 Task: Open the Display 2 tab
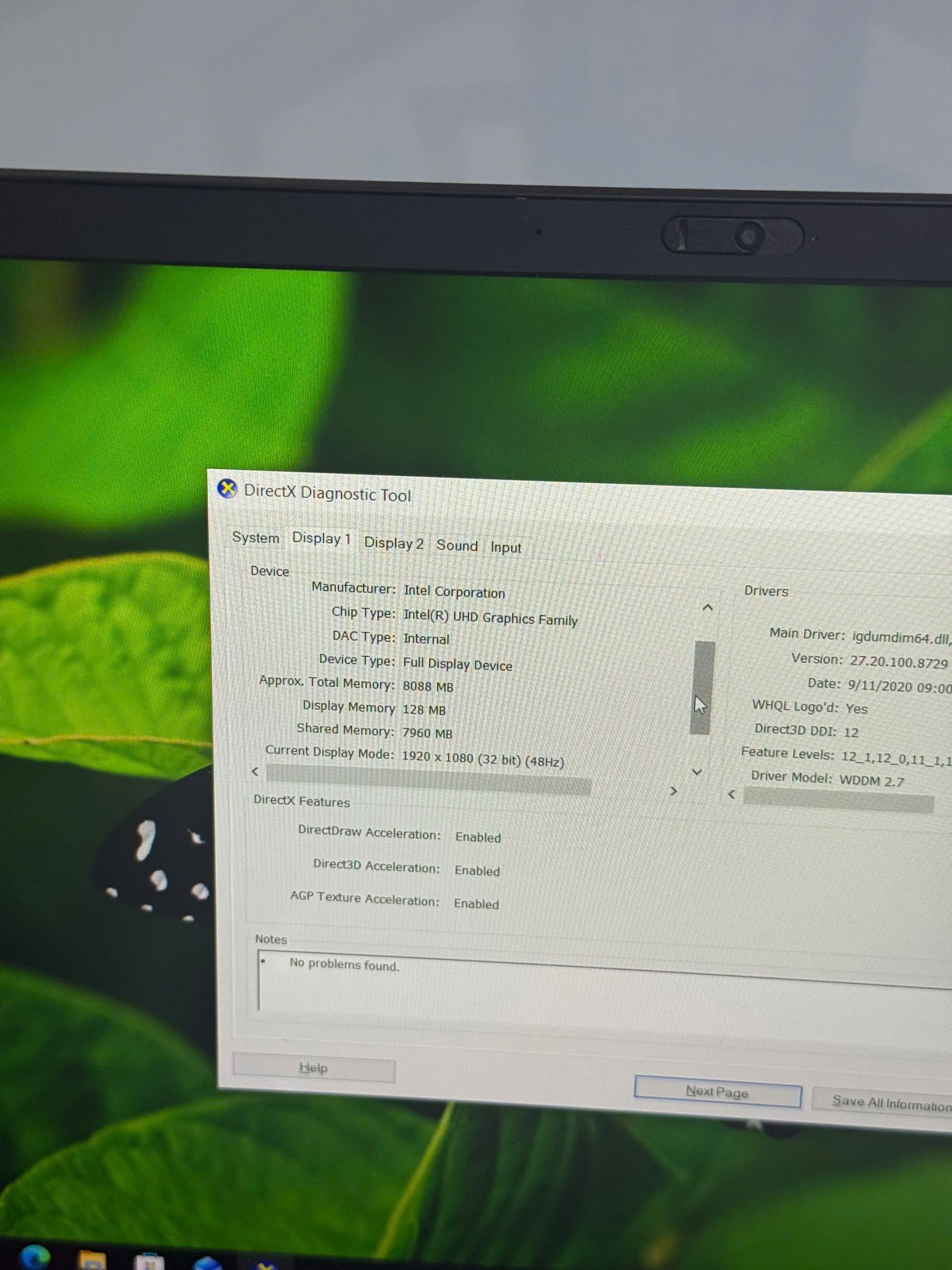point(393,543)
